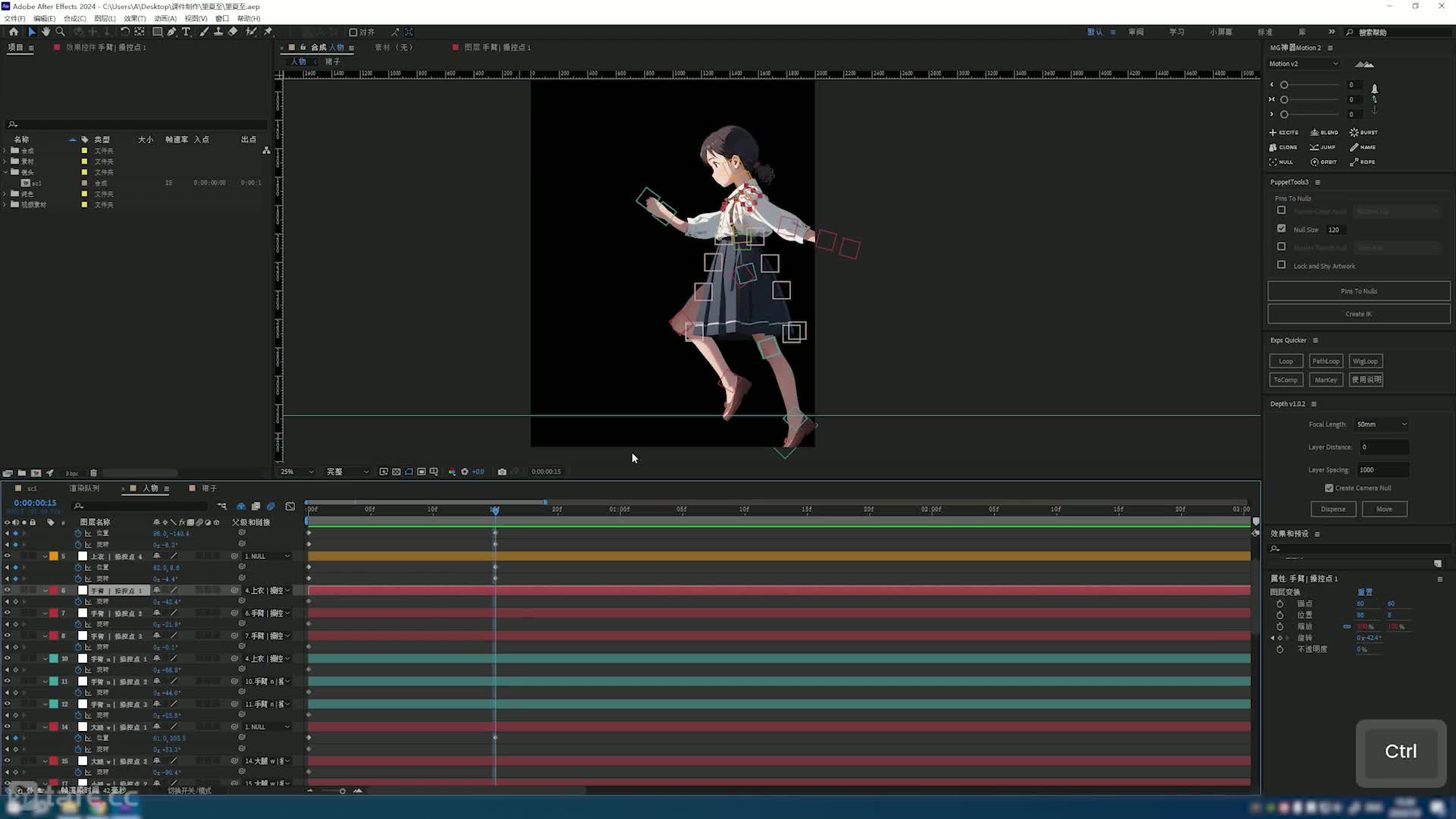Click the CLONE button in Motion 2
The width and height of the screenshot is (1456, 819).
pyautogui.click(x=1283, y=147)
